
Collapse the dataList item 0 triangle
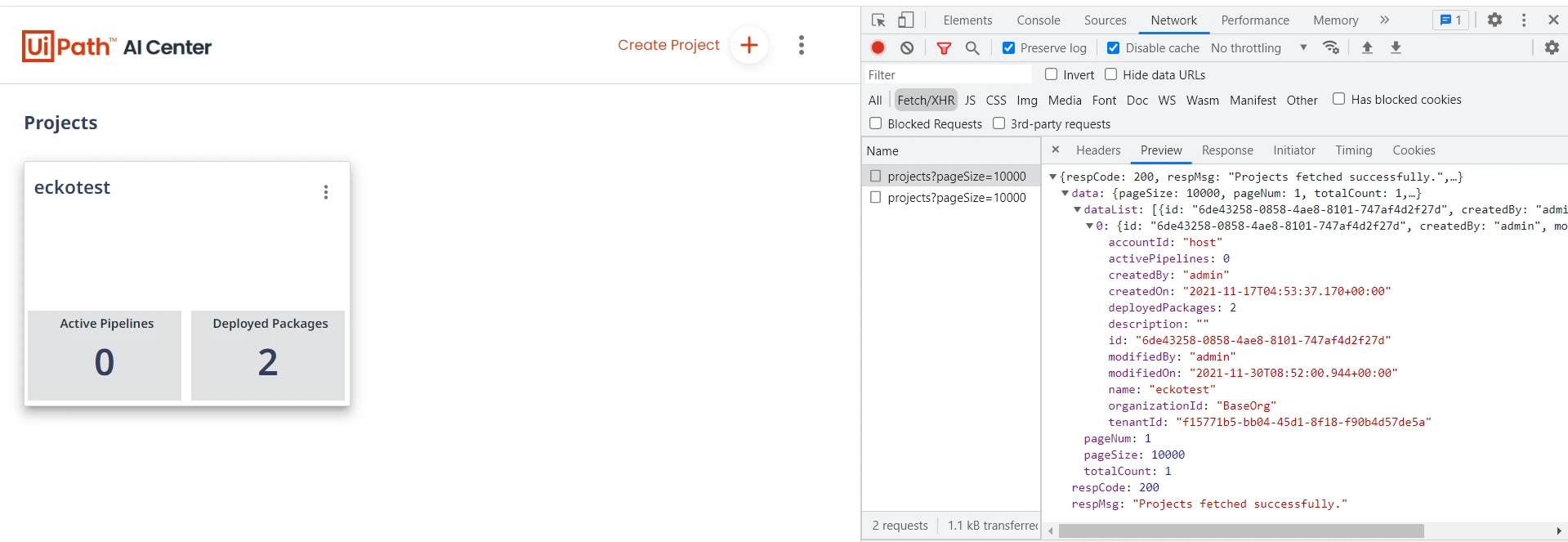click(1090, 226)
